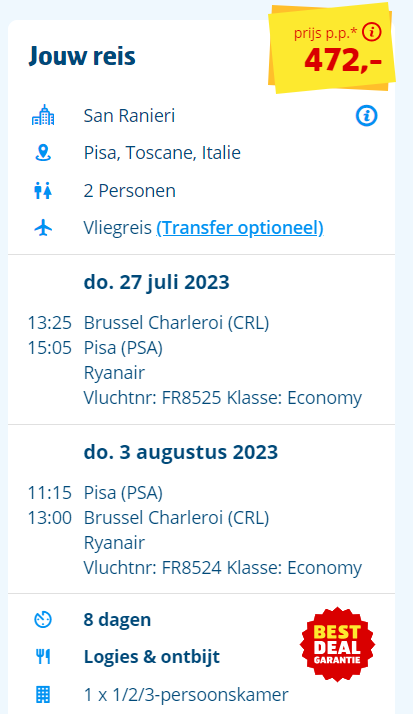
Task: Open the Transfer optioneel link
Action: tap(240, 228)
